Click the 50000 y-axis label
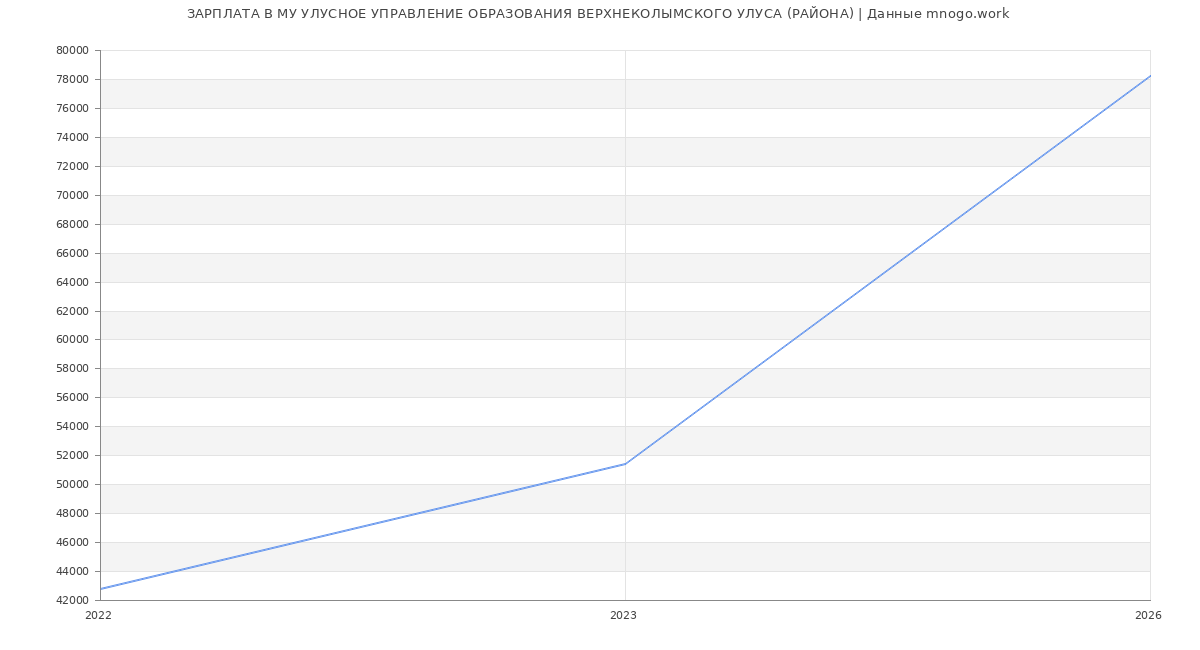 (73, 484)
